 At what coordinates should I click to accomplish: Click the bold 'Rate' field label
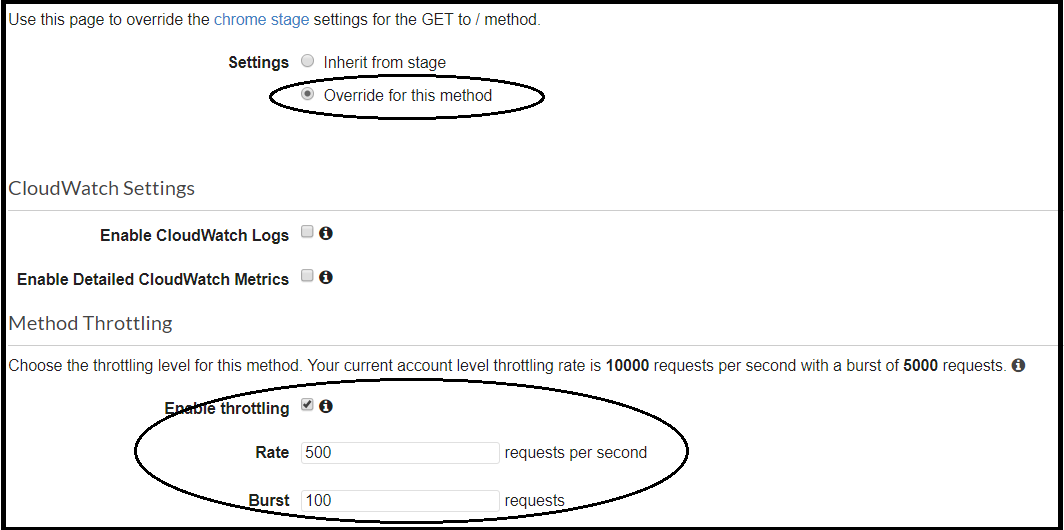click(x=272, y=453)
